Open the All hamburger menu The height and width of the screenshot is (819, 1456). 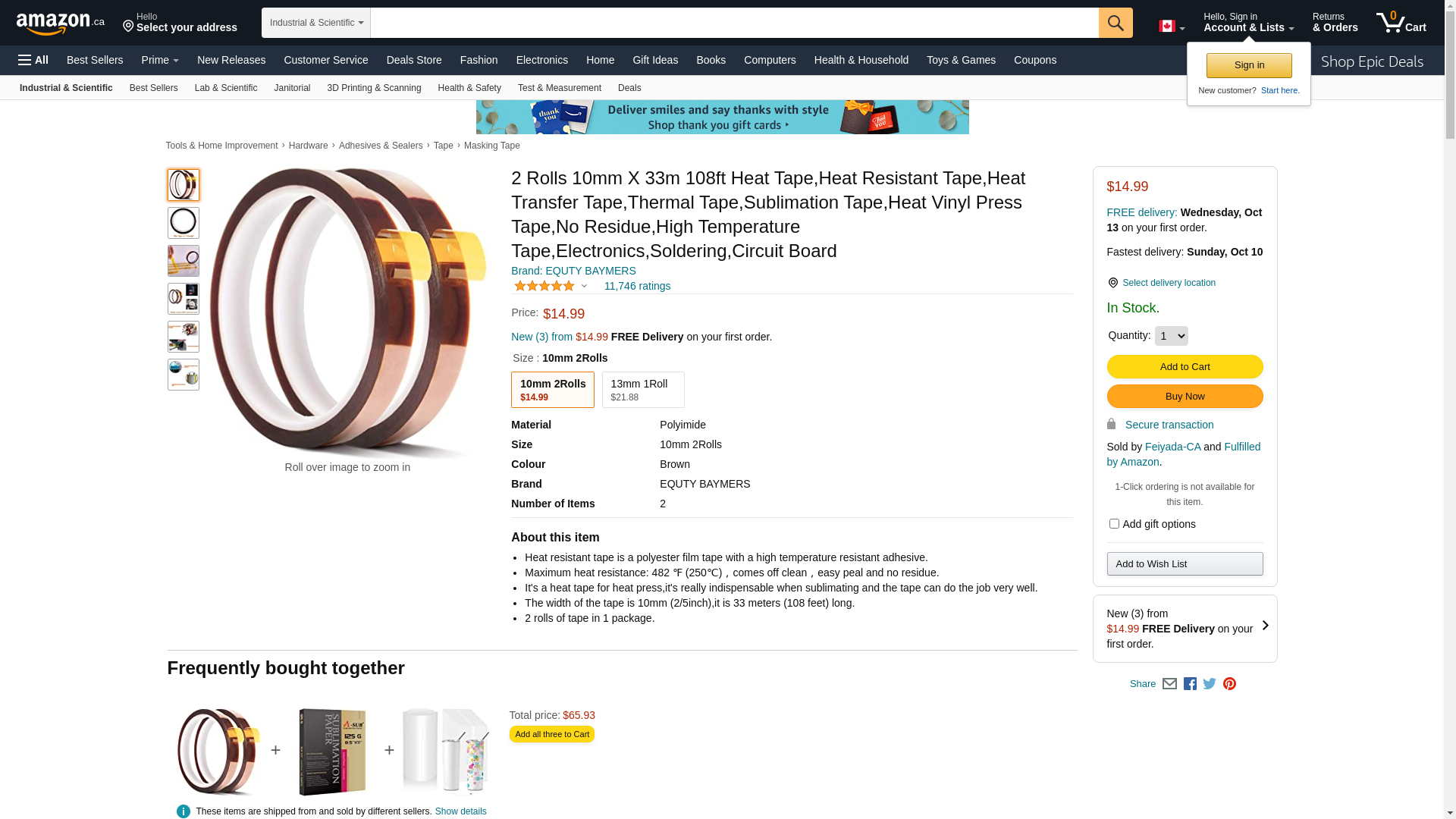coord(33,60)
